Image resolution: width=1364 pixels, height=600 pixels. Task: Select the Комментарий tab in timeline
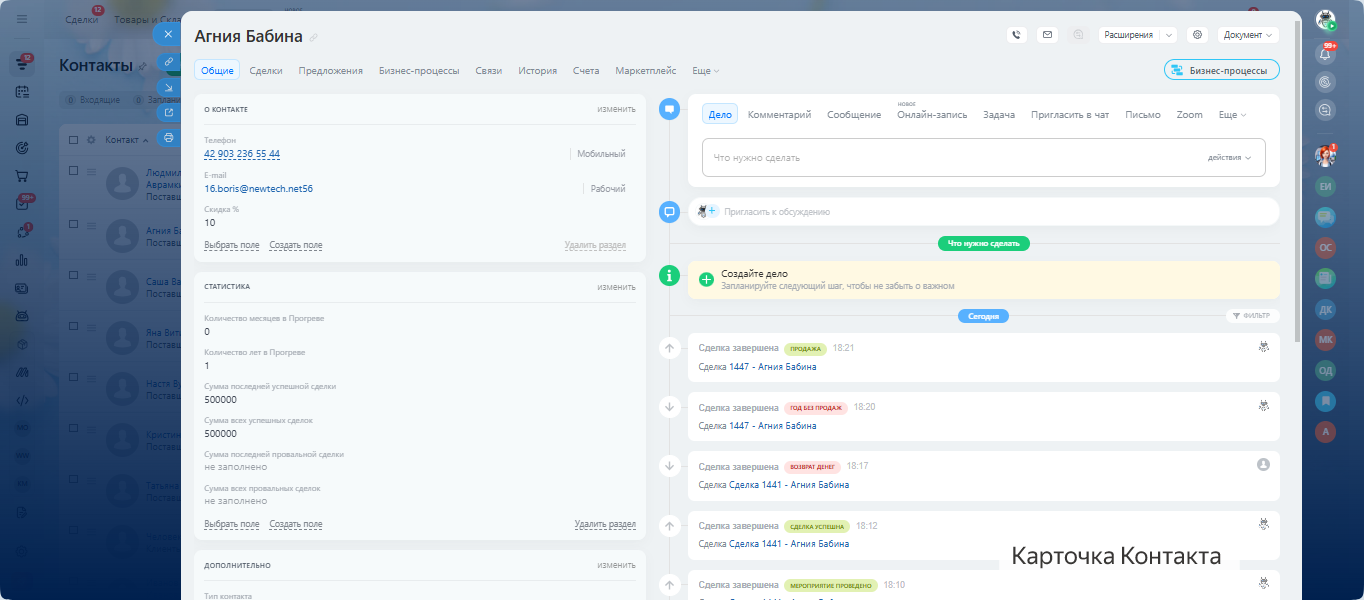pos(779,115)
